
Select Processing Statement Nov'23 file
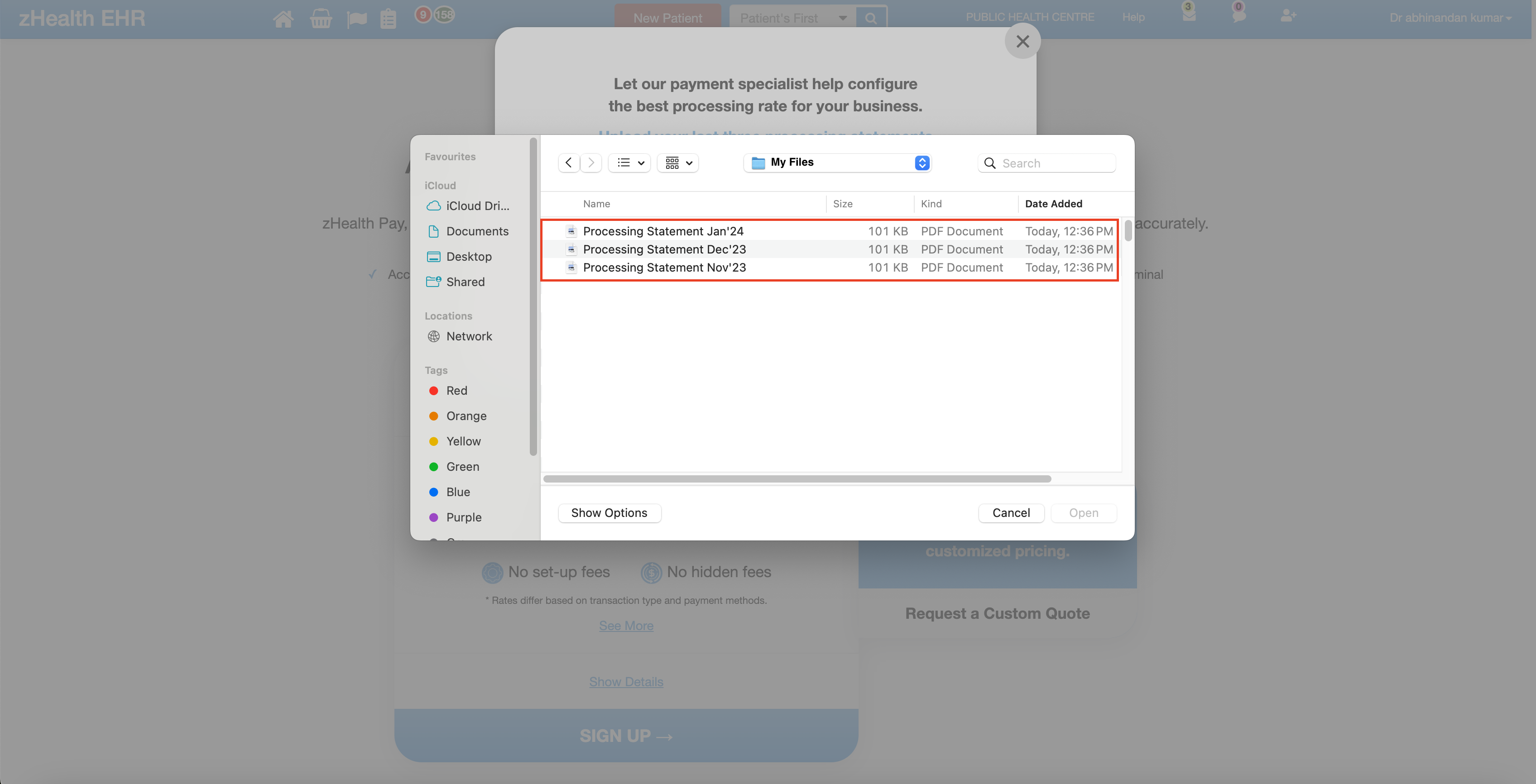pos(830,268)
